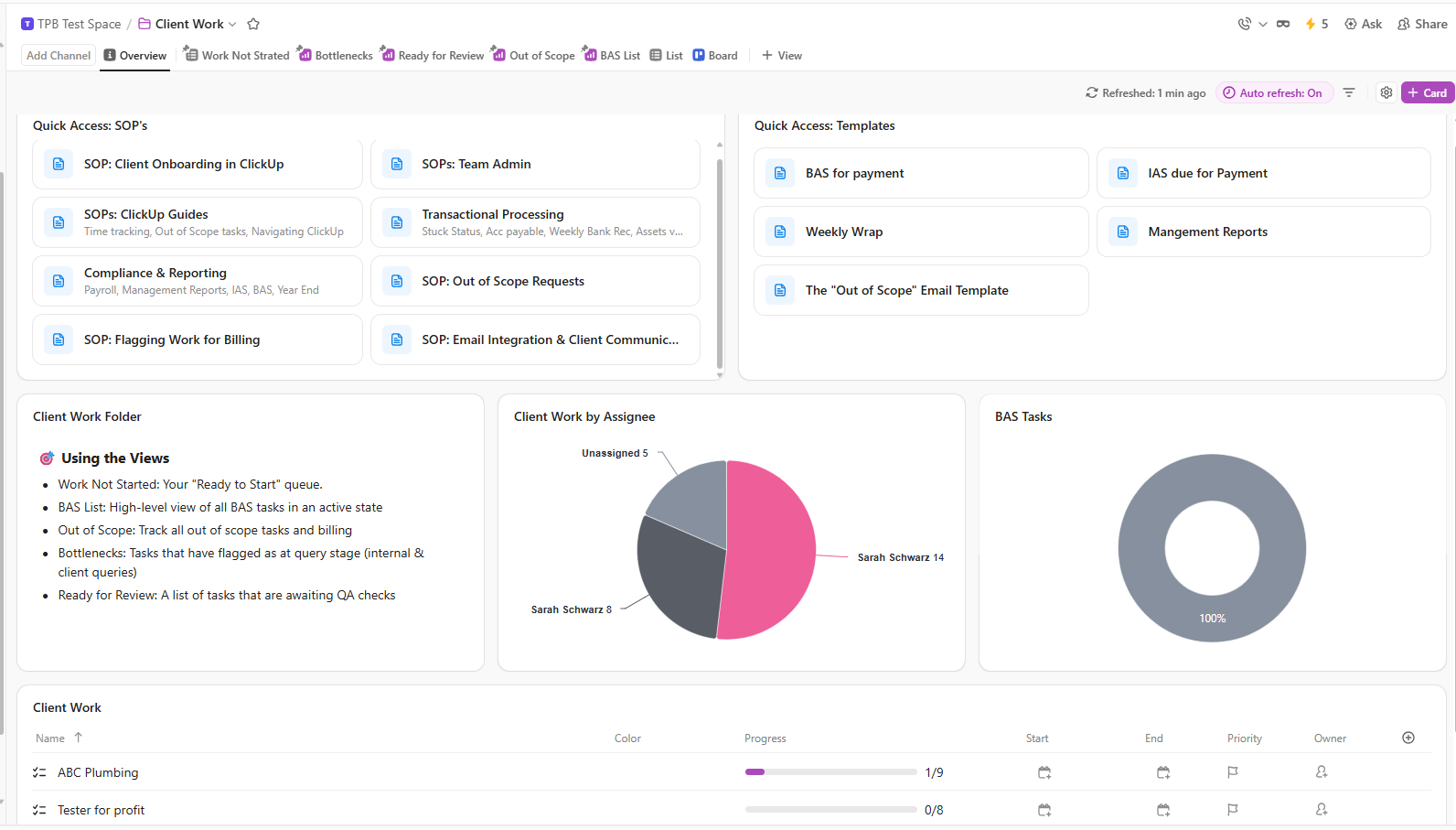Open the call options dropdown arrow

click(x=1263, y=24)
